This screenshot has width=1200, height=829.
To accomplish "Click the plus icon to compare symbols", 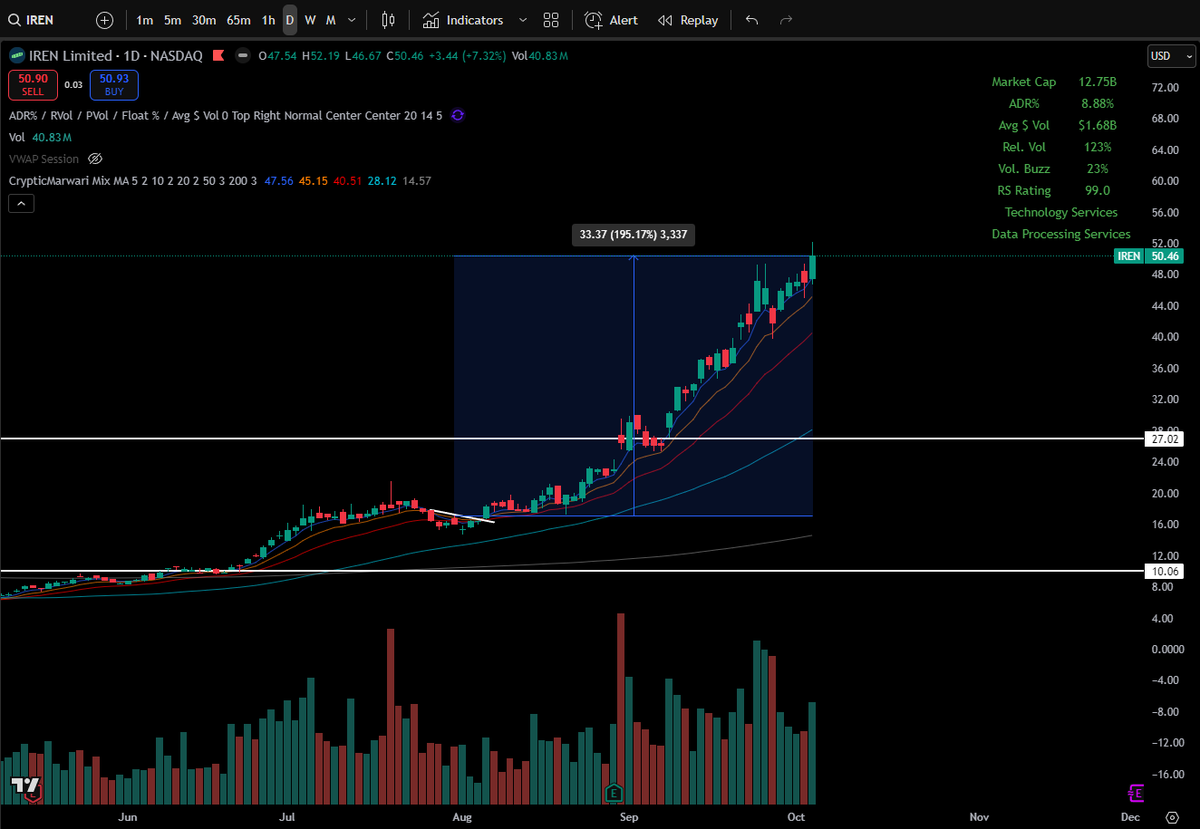I will tap(104, 20).
